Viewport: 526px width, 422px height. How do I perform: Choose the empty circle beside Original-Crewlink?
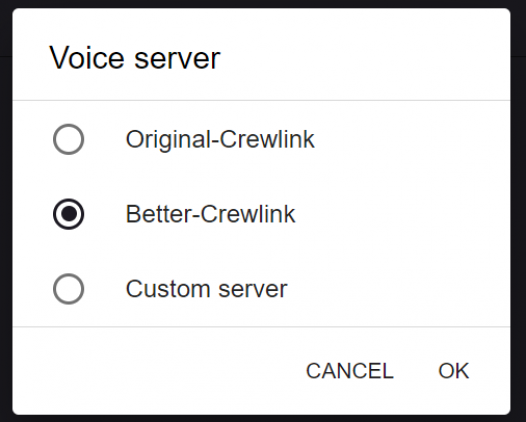pos(68,139)
